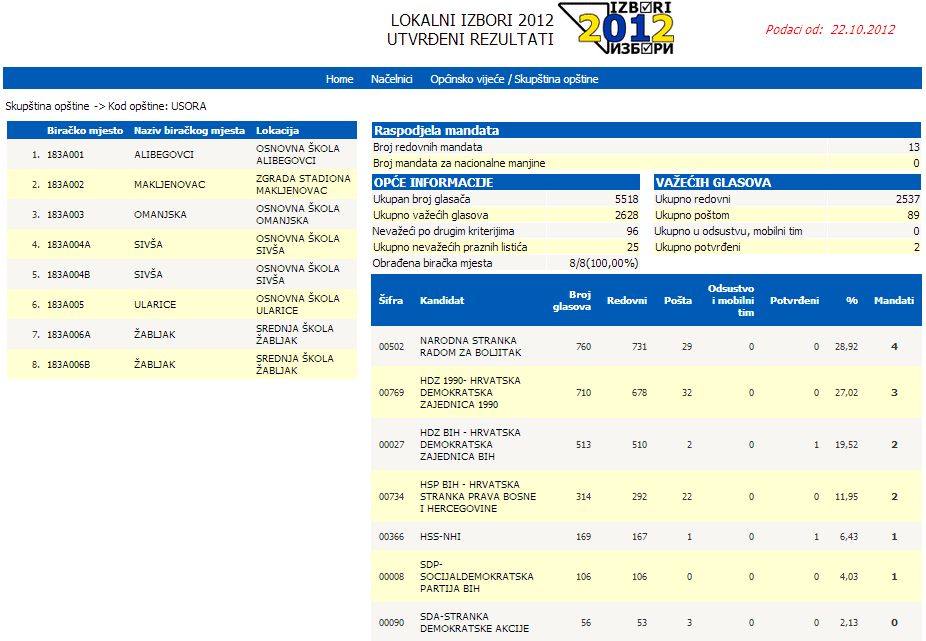The height and width of the screenshot is (641, 926).
Task: Click the Pošta column header
Action: click(677, 300)
